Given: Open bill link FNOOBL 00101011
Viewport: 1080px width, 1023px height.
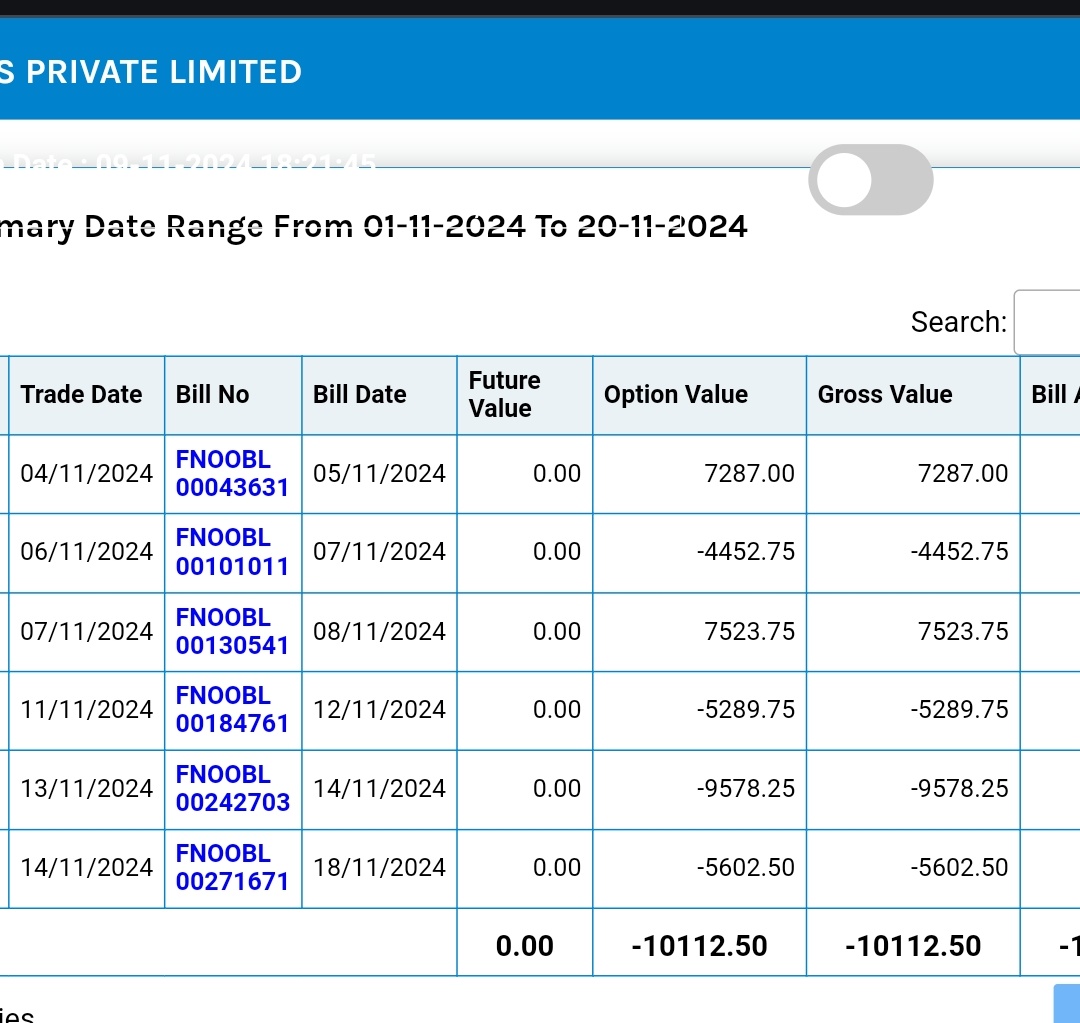Looking at the screenshot, I should click(232, 552).
